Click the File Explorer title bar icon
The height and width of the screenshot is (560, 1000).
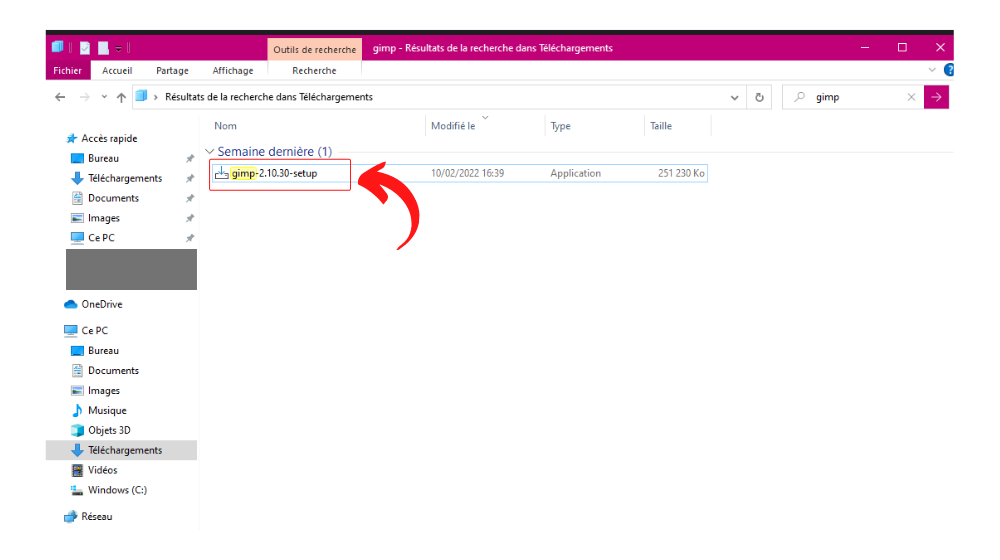[x=57, y=47]
